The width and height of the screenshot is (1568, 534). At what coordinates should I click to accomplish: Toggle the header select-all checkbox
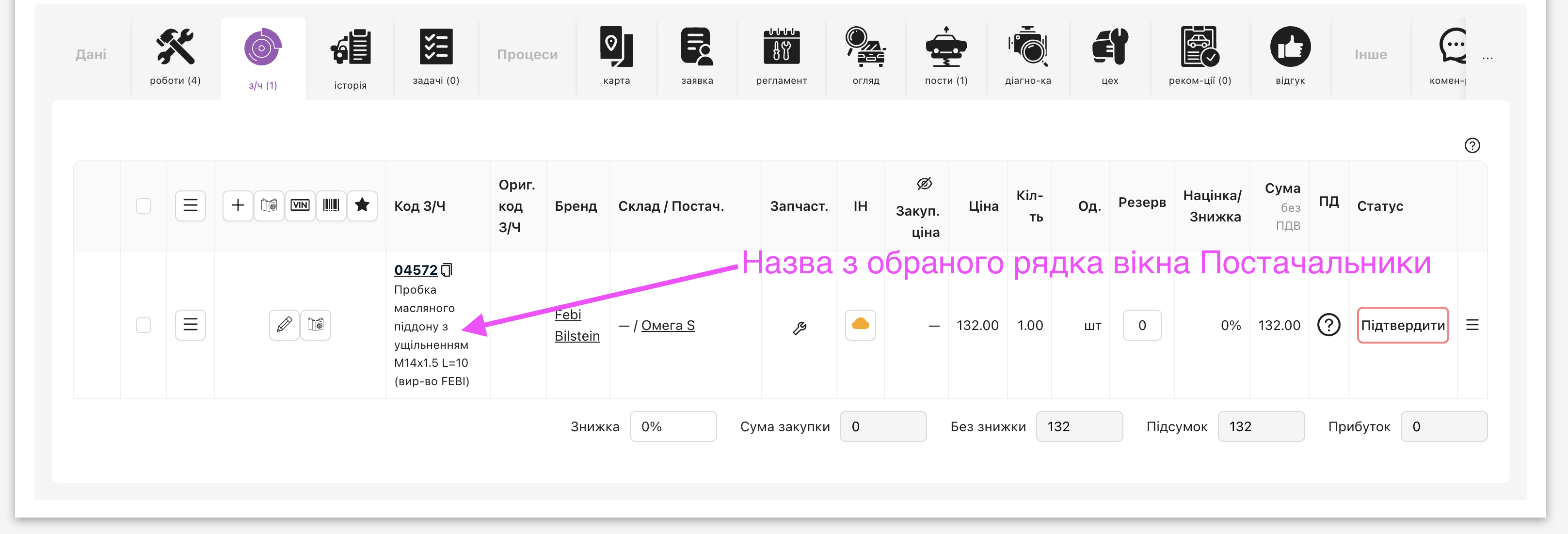point(144,205)
